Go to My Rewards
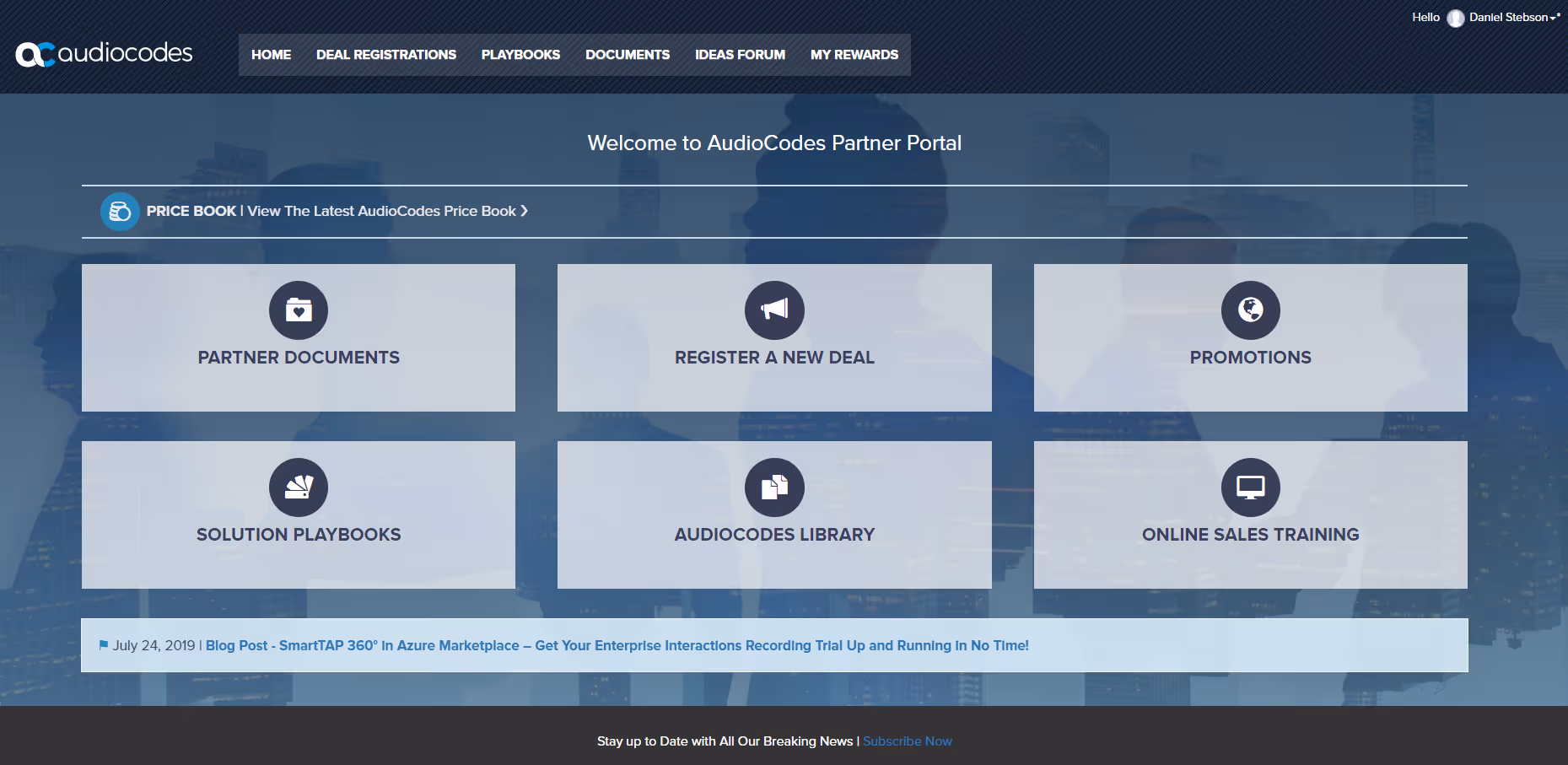Image resolution: width=1568 pixels, height=765 pixels. tap(854, 54)
